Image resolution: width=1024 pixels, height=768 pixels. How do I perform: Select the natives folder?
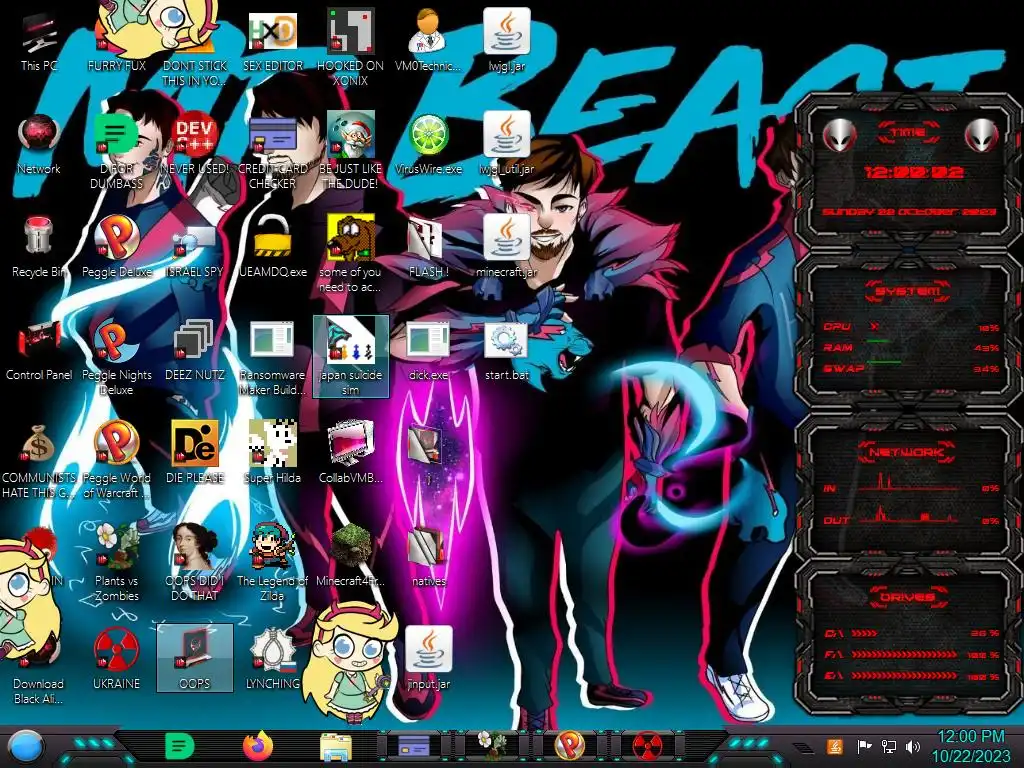tap(428, 556)
